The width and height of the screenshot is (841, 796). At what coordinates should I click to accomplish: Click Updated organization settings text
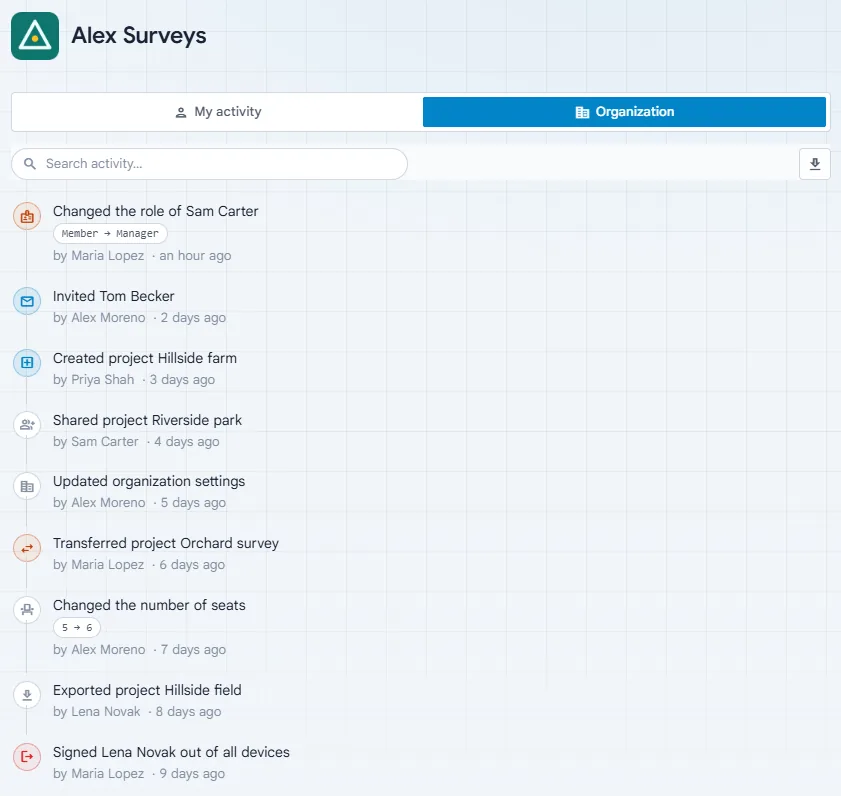149,482
